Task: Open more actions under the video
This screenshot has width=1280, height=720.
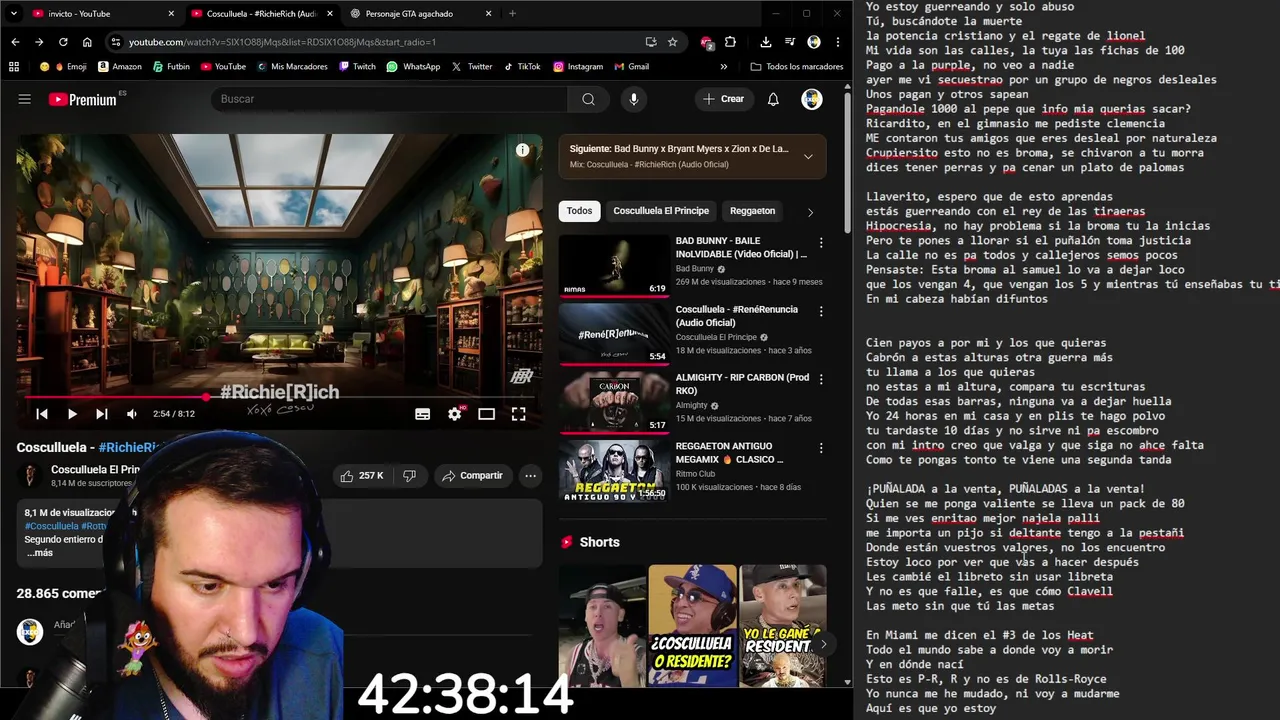Action: (x=531, y=476)
